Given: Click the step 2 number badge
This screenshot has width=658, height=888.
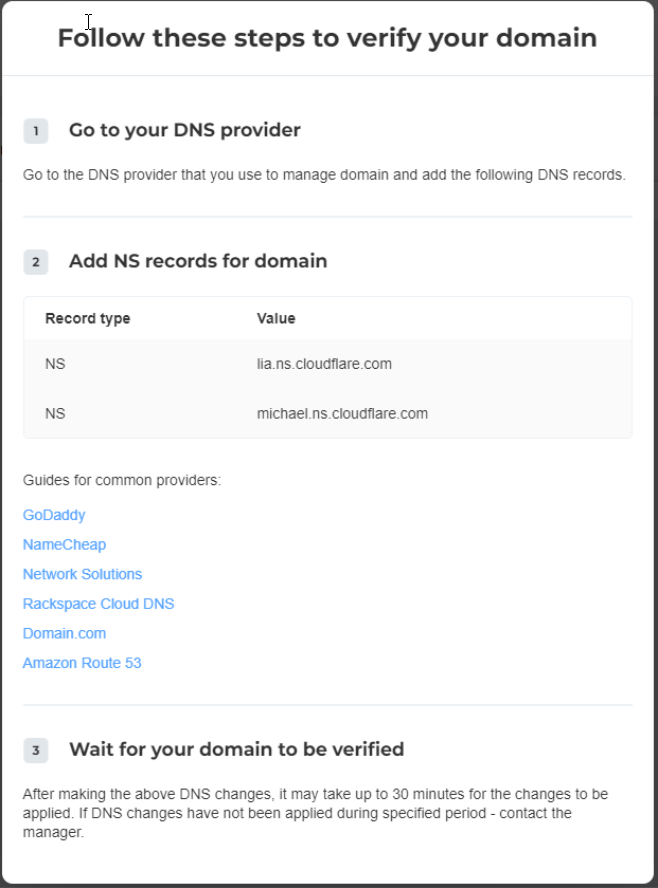Looking at the screenshot, I should pyautogui.click(x=36, y=262).
